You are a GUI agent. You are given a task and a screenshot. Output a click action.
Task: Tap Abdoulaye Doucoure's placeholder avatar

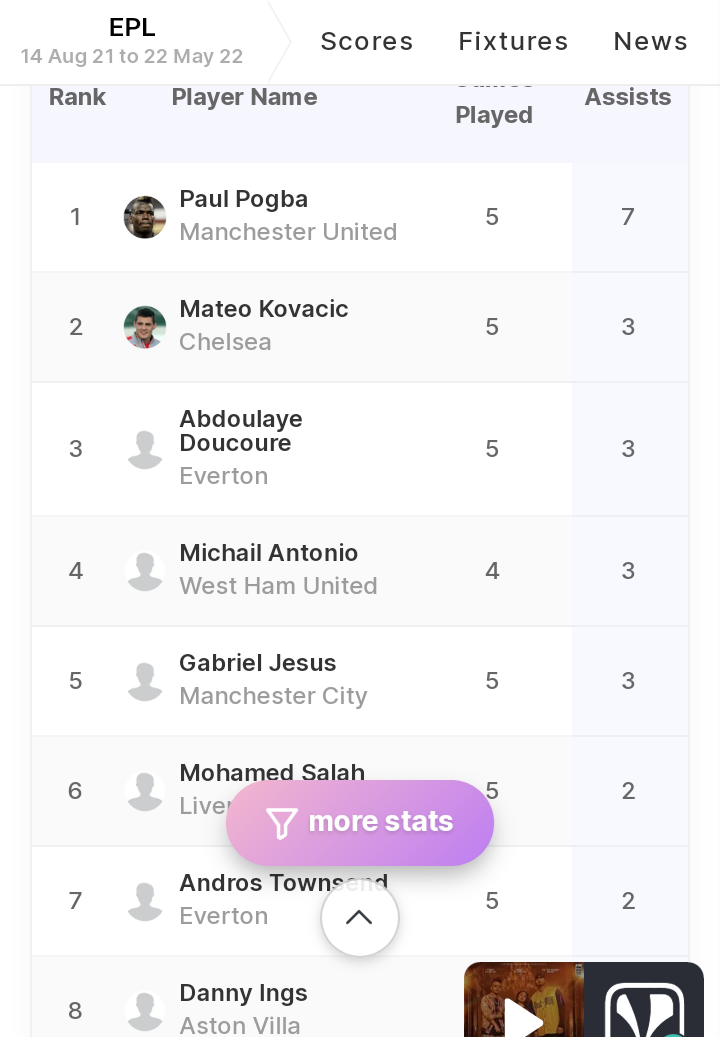[x=144, y=449]
